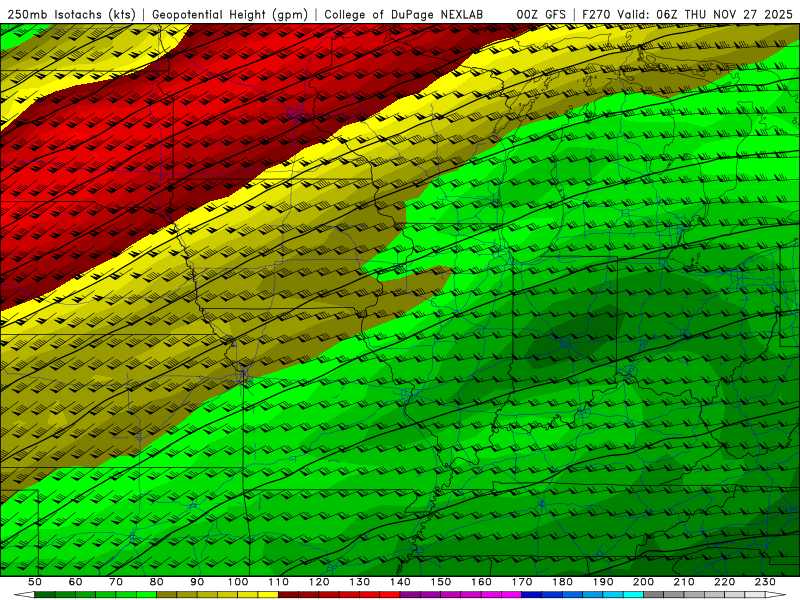Click the right arrow cap of the color bar
The image size is (800, 600).
[x=776, y=595]
